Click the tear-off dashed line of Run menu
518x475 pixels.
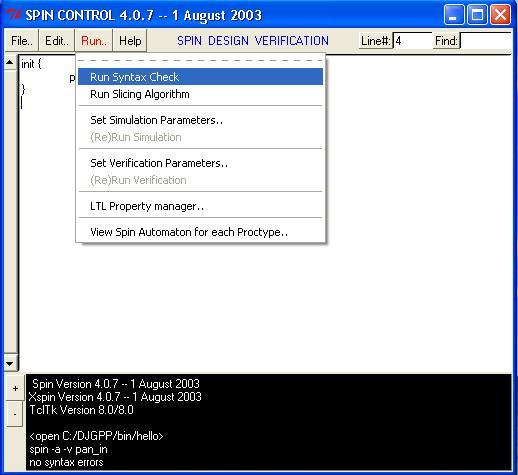pyautogui.click(x=200, y=61)
